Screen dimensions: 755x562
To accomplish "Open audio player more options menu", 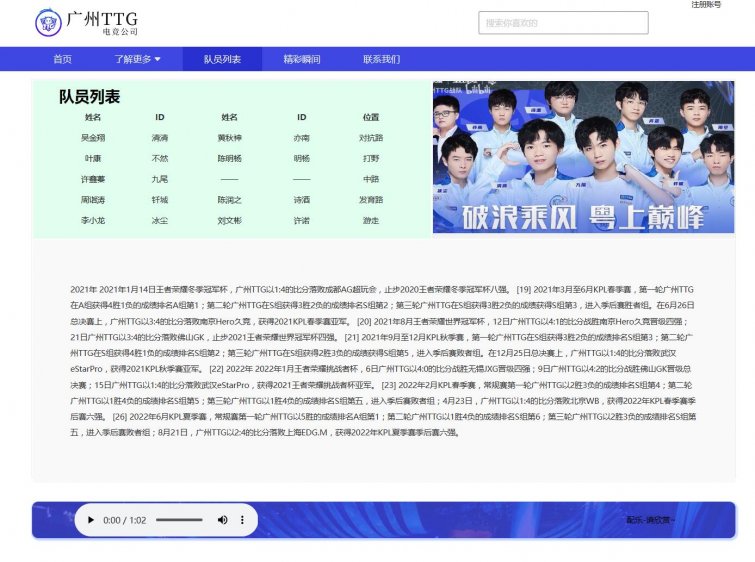I will (x=242, y=520).
